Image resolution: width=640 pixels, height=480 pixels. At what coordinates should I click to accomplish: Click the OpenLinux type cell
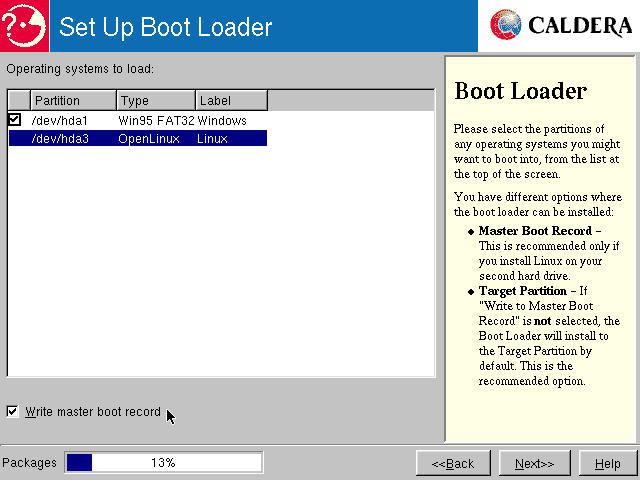[149, 138]
